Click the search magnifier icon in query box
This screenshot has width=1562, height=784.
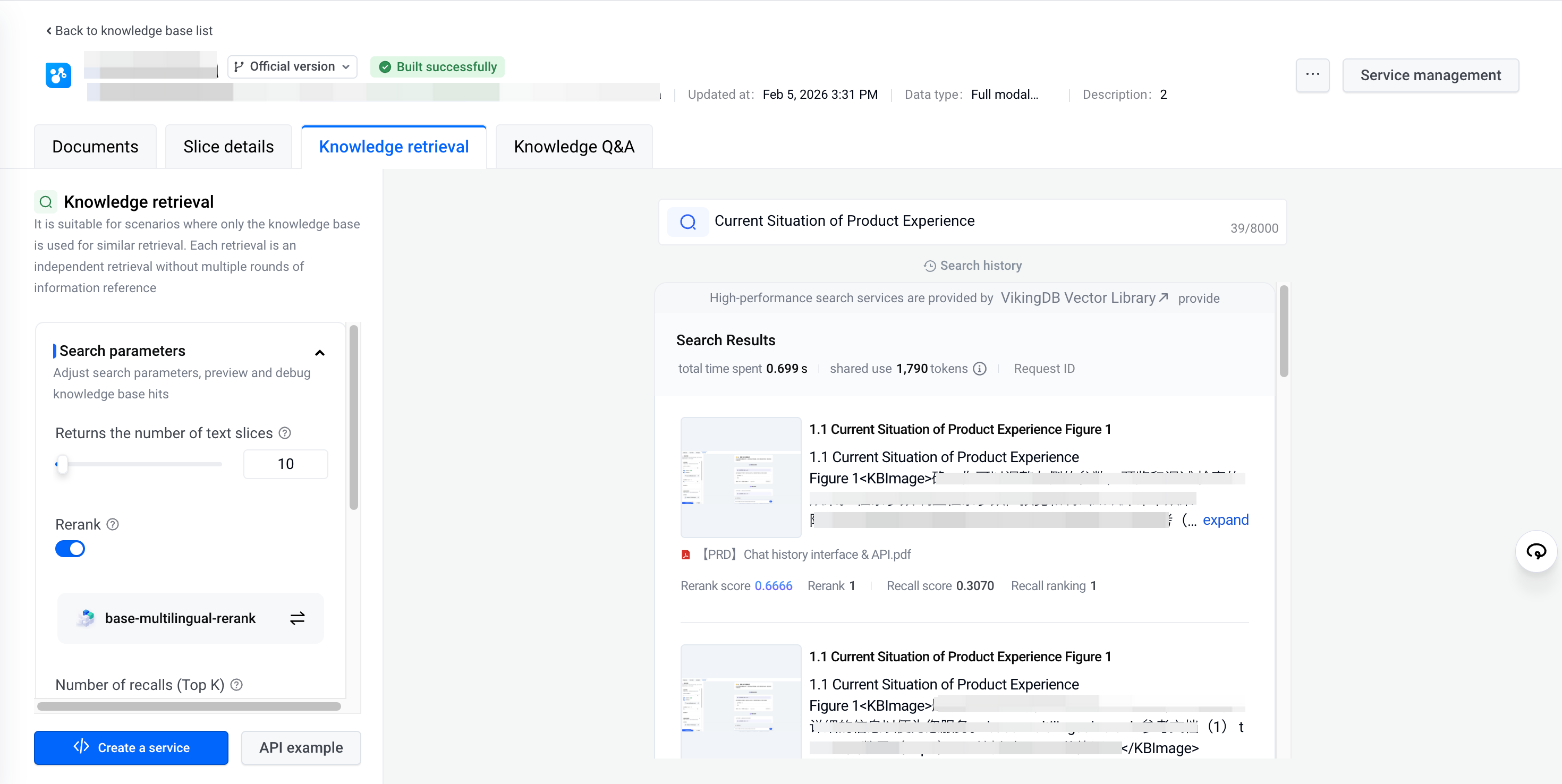coord(687,222)
